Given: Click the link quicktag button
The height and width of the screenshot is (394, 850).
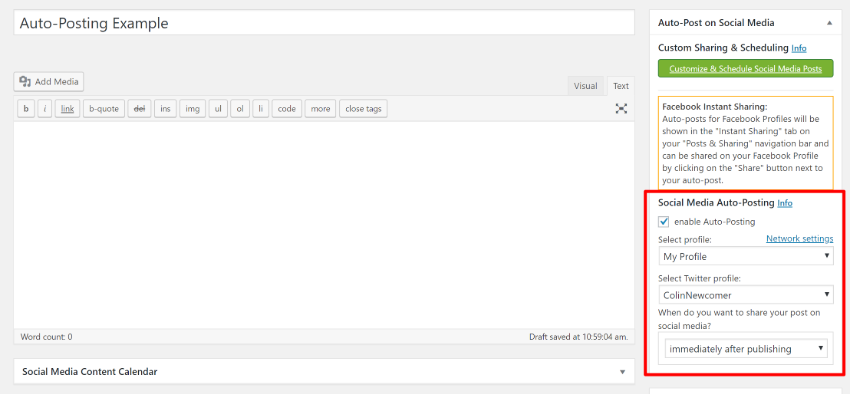Looking at the screenshot, I should (x=67, y=109).
